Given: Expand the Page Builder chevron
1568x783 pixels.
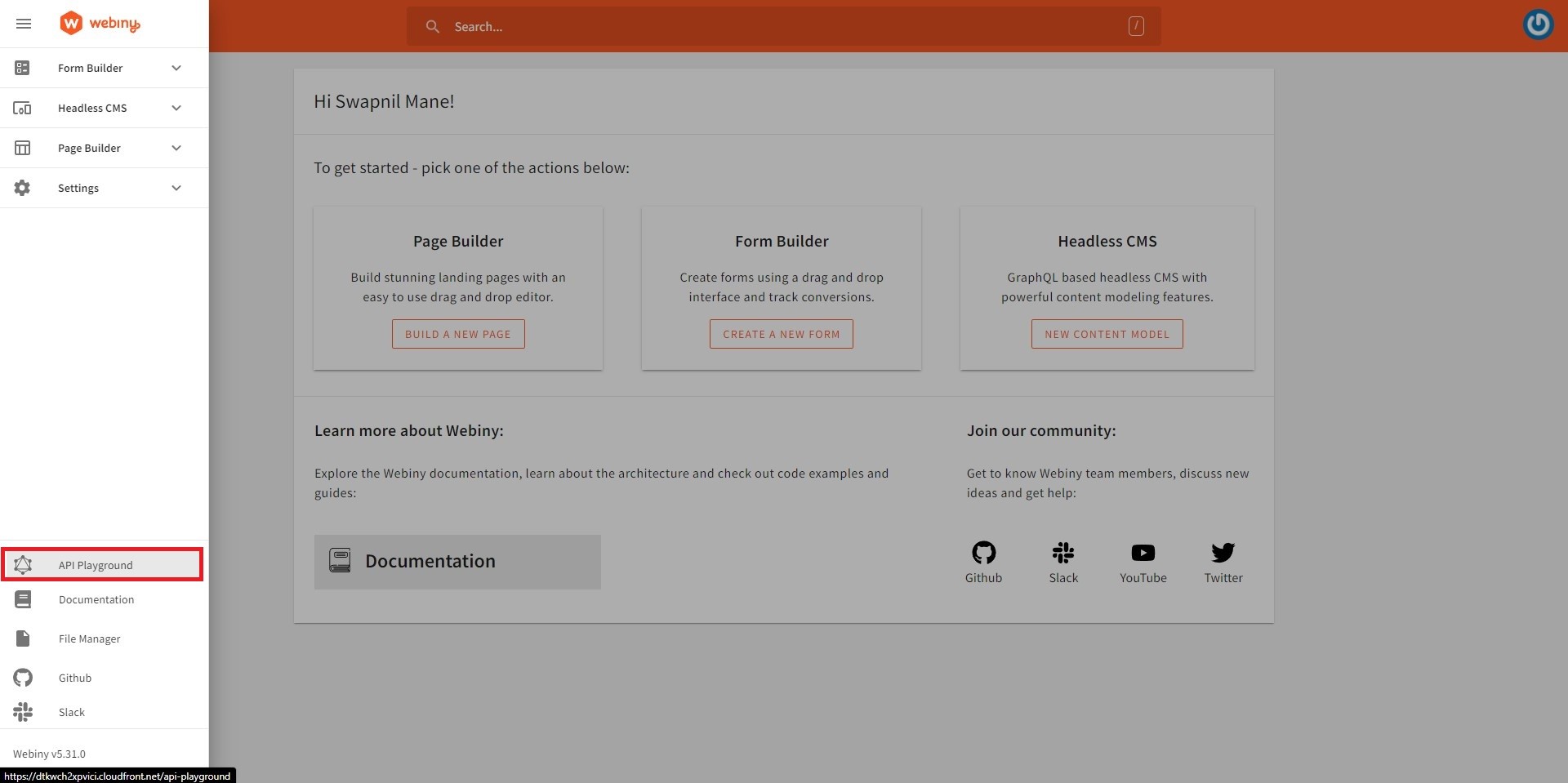Looking at the screenshot, I should point(176,148).
